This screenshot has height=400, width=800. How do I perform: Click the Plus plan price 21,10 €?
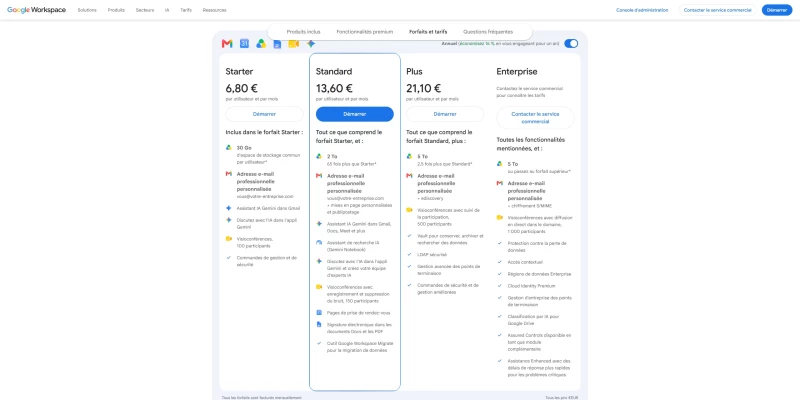424,88
